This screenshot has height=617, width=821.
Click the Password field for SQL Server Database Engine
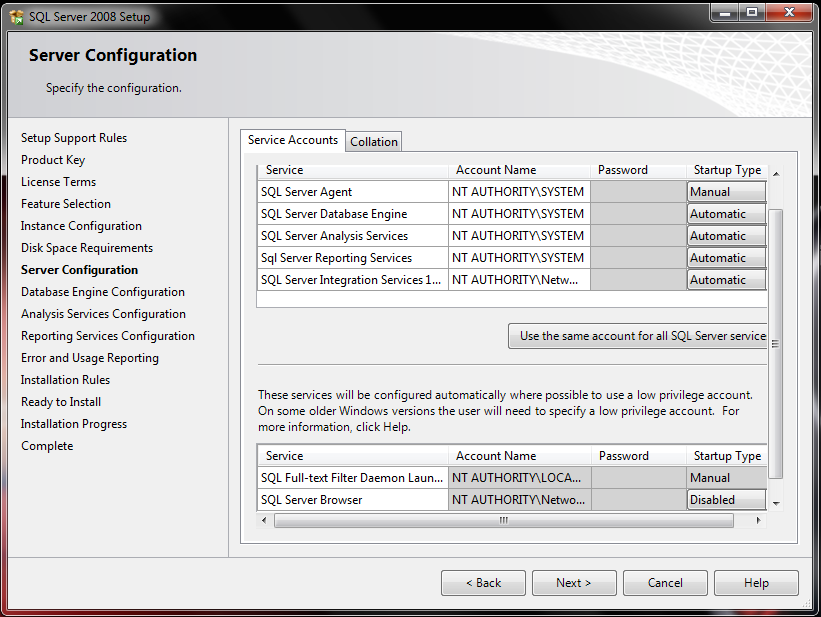(638, 214)
